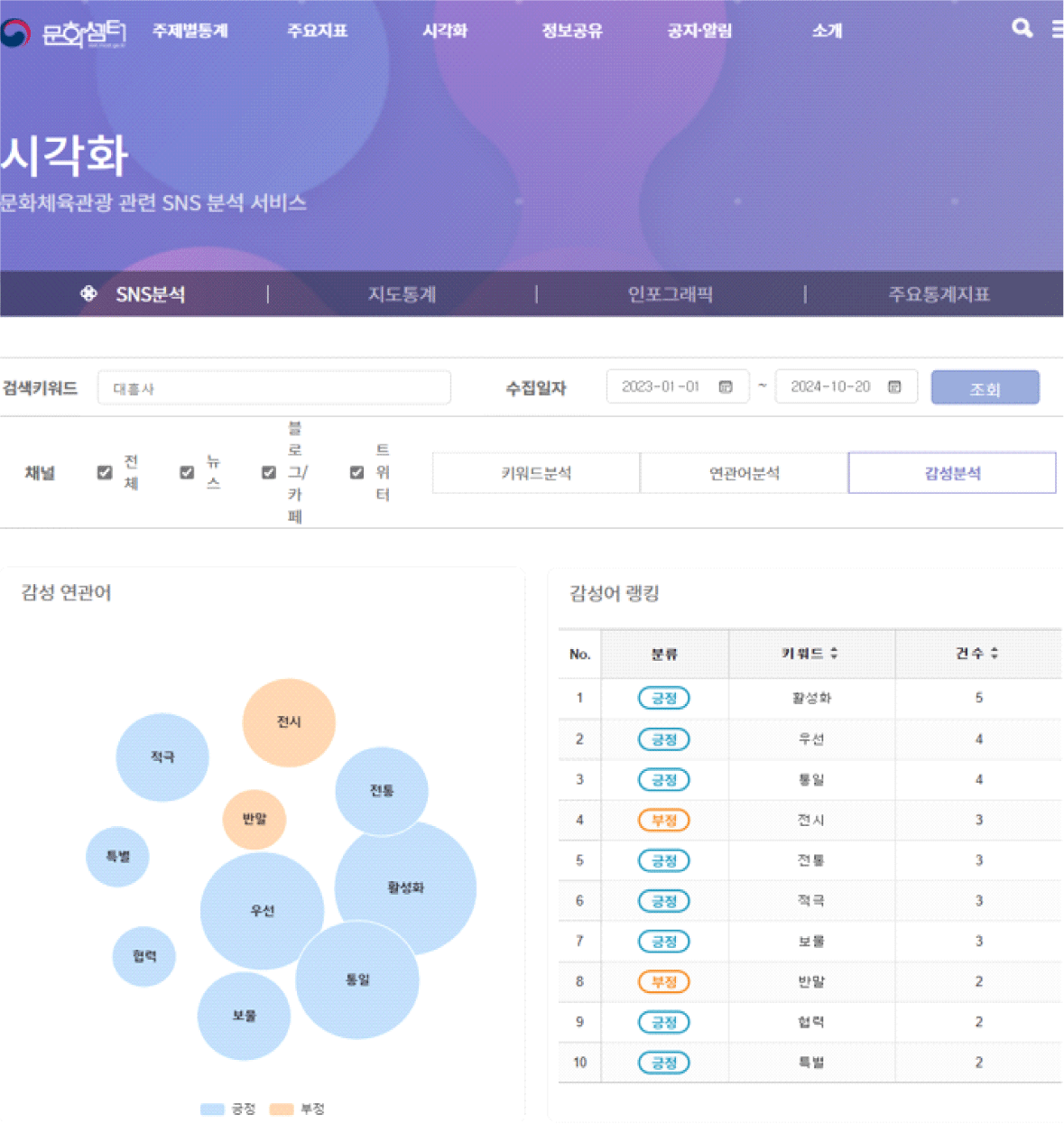Sort table by 키워드 column arrows
The image size is (1064, 1124).
coord(834,653)
